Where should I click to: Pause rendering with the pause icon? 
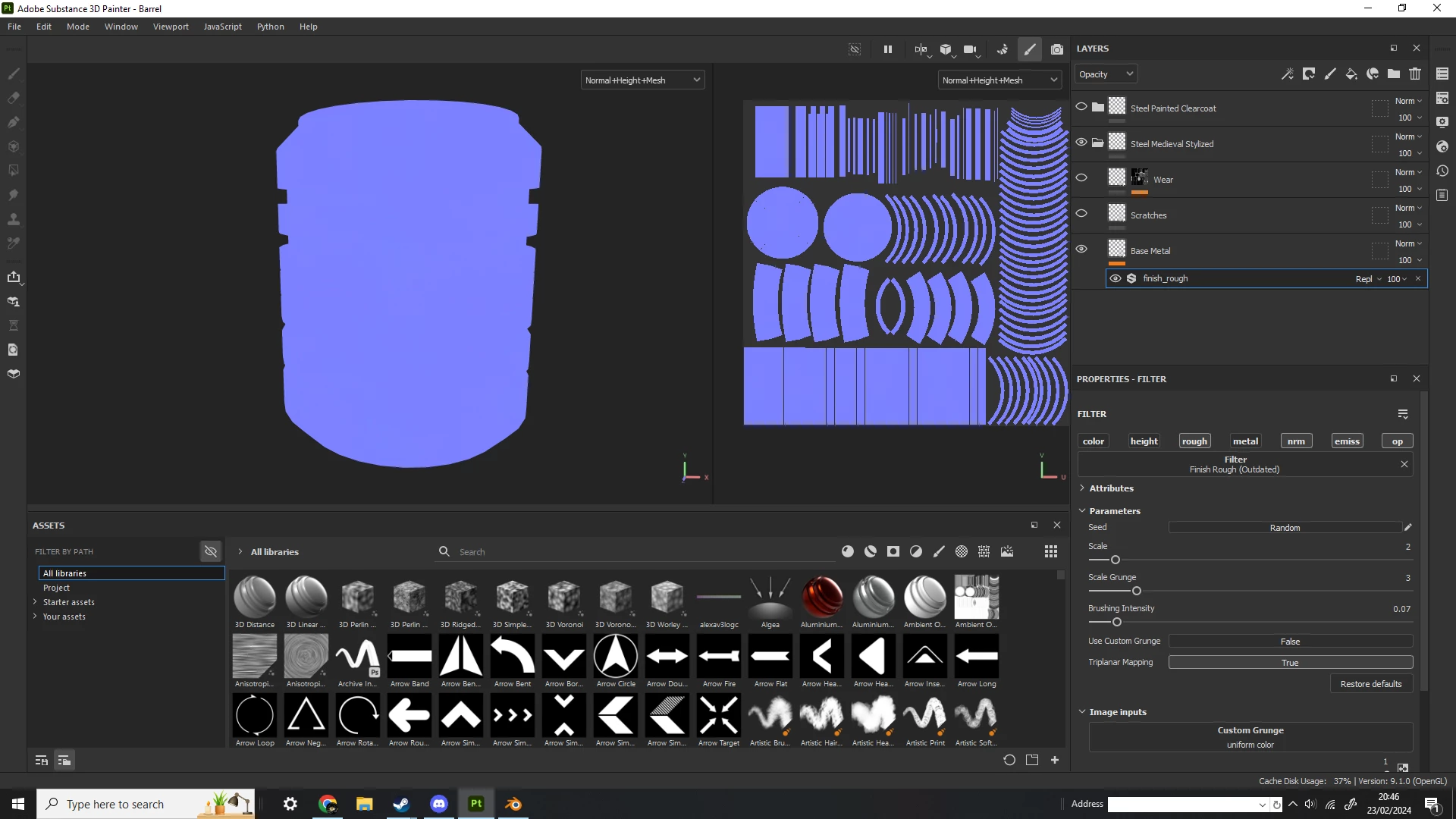coord(887,49)
